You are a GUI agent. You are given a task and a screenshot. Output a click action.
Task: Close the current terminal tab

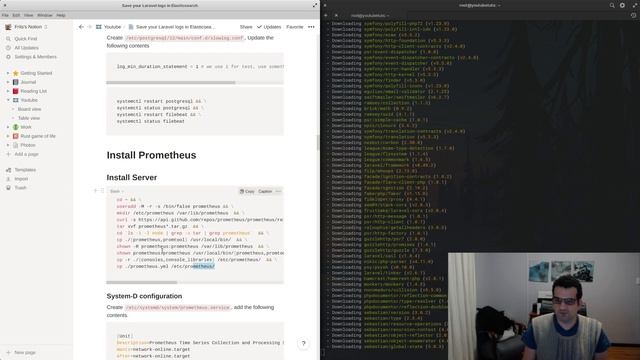[336, 16]
